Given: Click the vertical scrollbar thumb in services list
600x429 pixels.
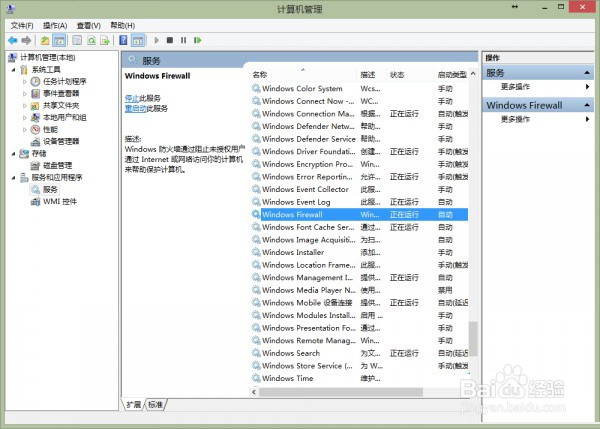Looking at the screenshot, I should [473, 339].
